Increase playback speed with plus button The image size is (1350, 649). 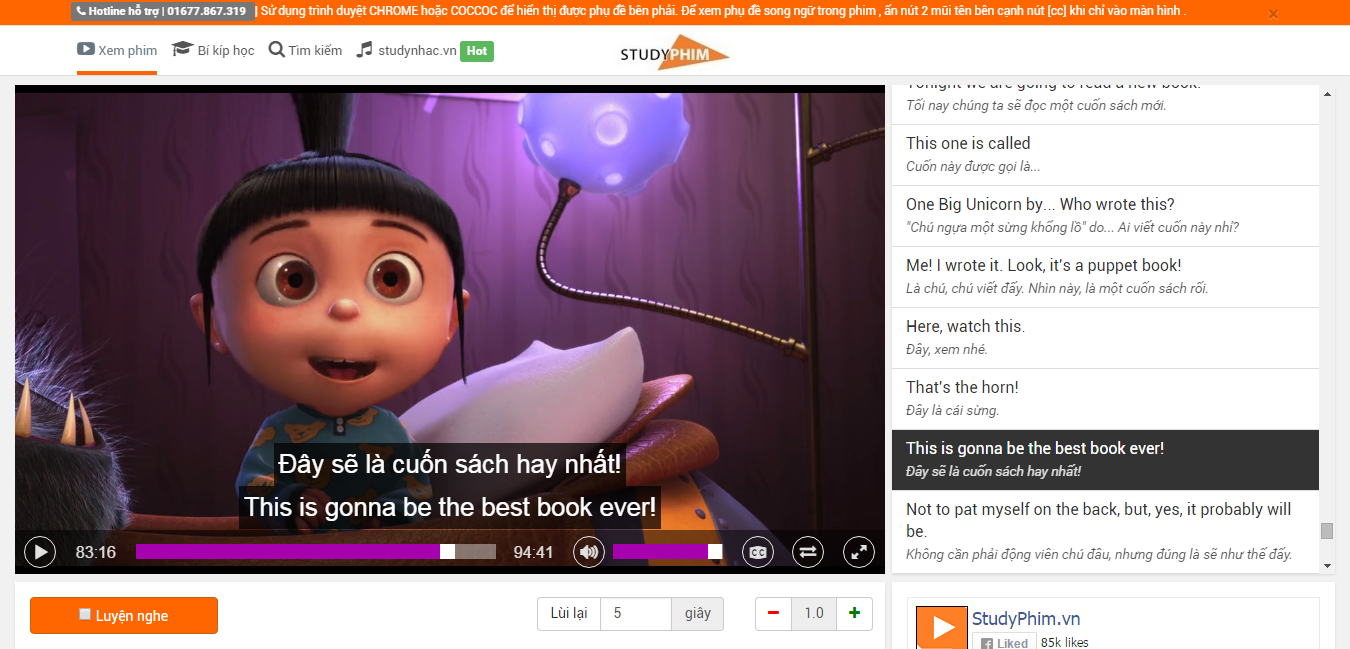click(854, 613)
